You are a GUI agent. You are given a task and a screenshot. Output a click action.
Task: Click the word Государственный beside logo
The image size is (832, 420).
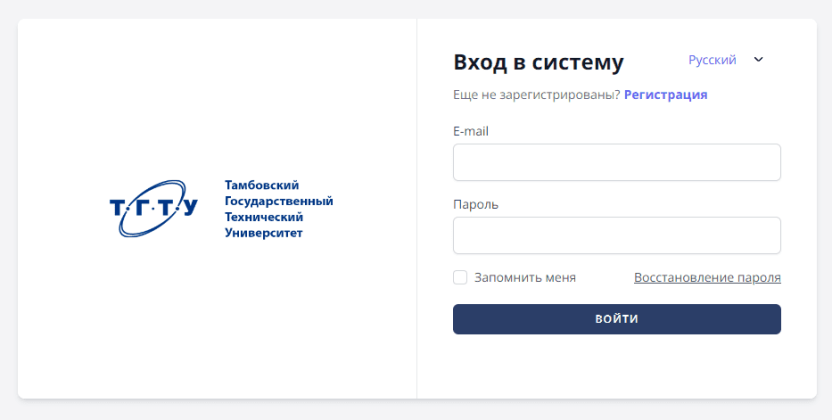[279, 201]
